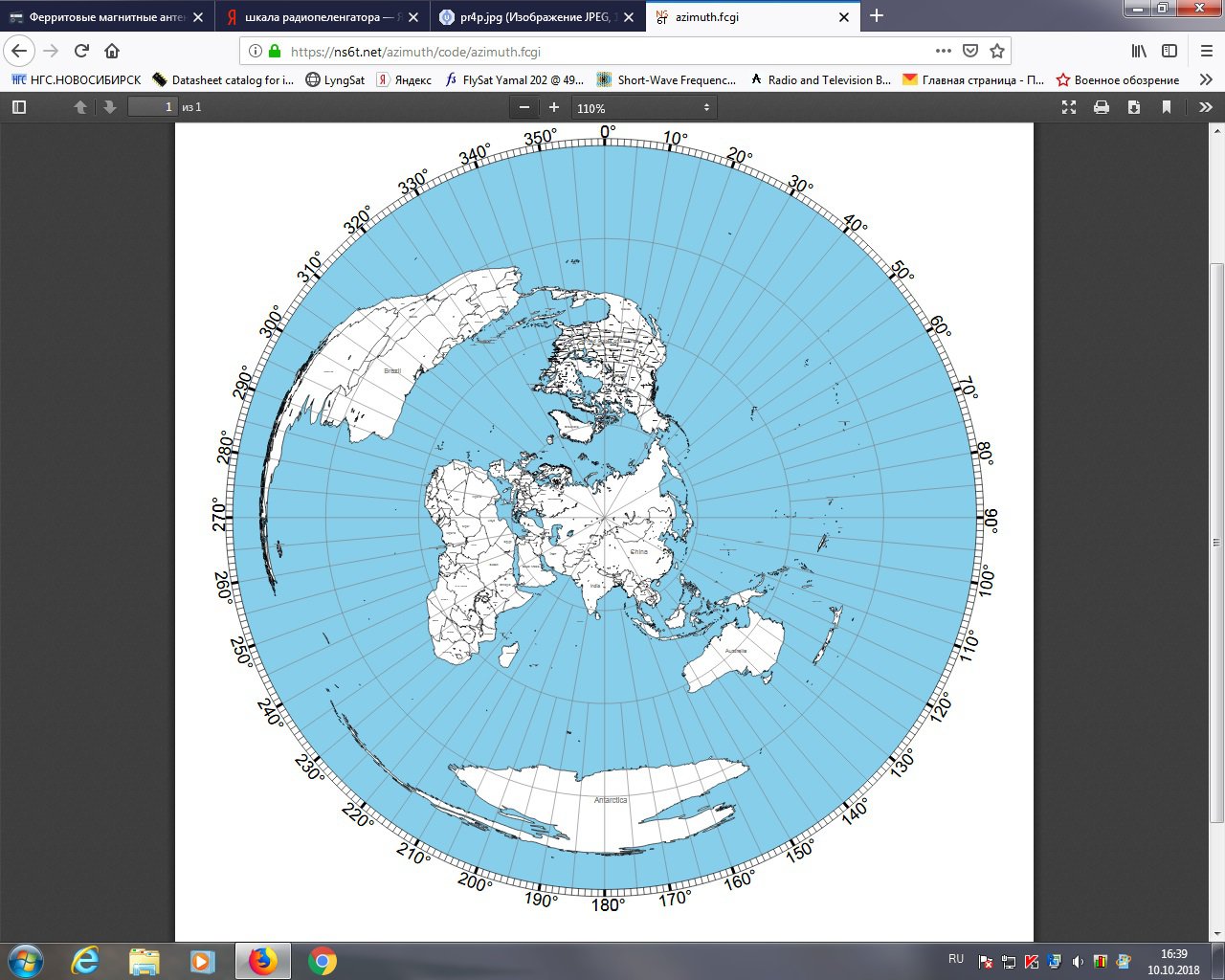Close the Ферритовые магнитные антенны tab
The image size is (1225, 980).
(199, 17)
